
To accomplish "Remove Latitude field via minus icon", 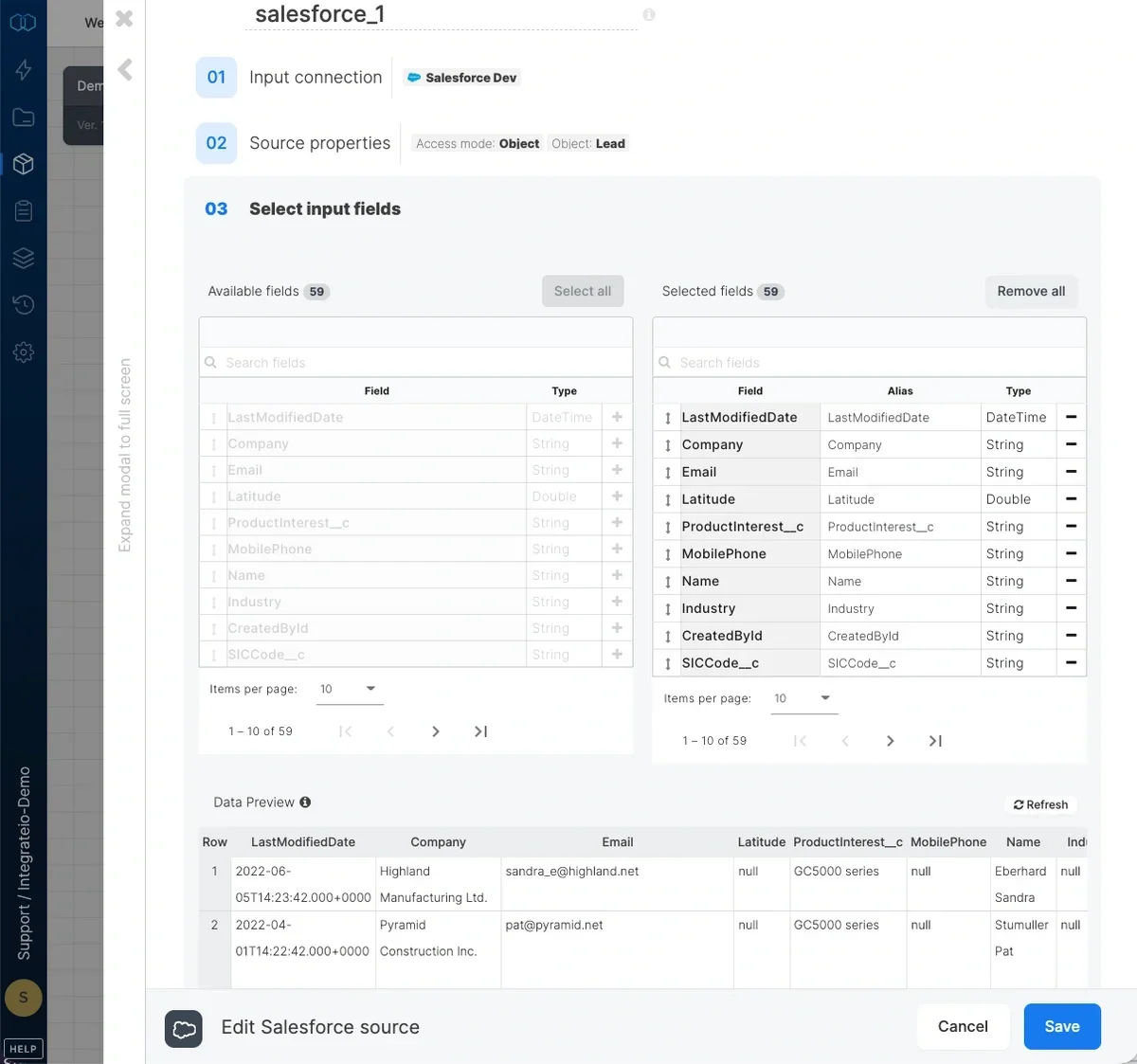I will click(1071, 499).
